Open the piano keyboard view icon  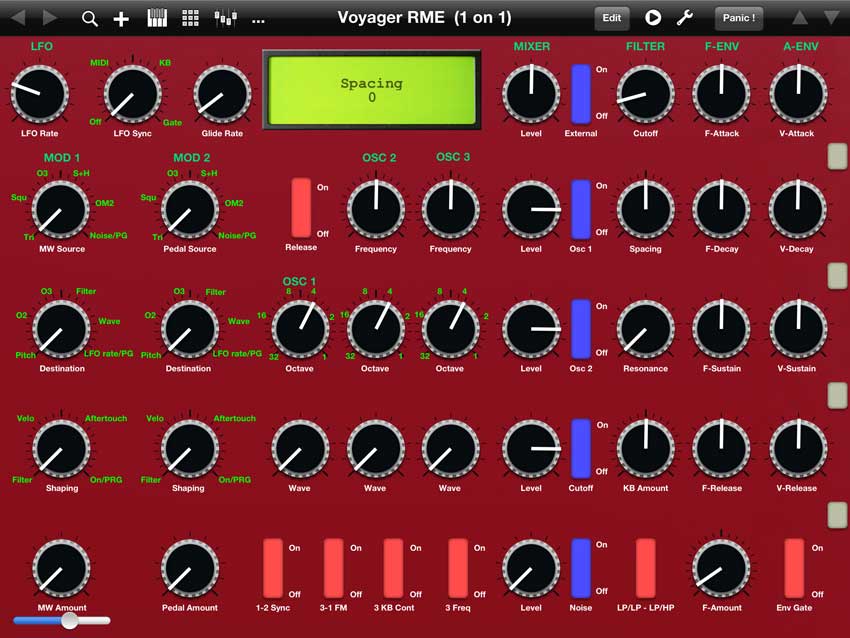[157, 18]
